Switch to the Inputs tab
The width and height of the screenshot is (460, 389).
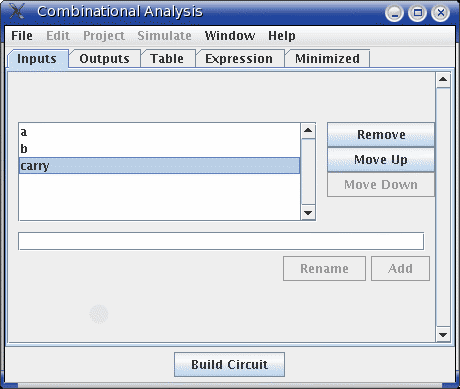click(37, 59)
